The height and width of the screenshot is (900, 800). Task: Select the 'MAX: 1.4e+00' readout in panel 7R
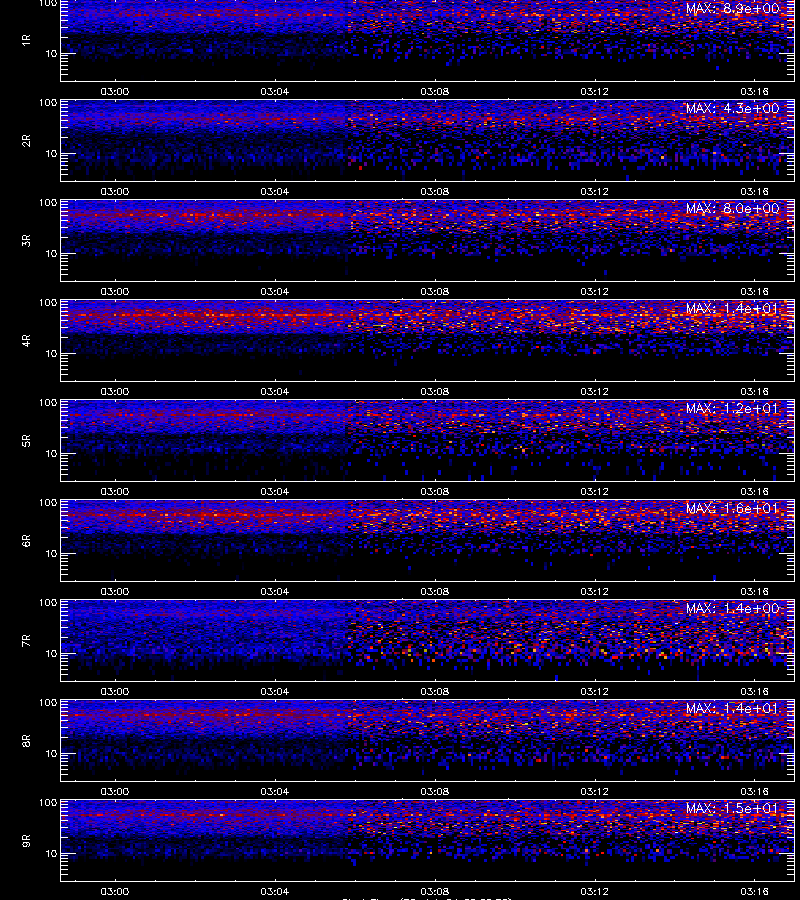click(x=733, y=608)
